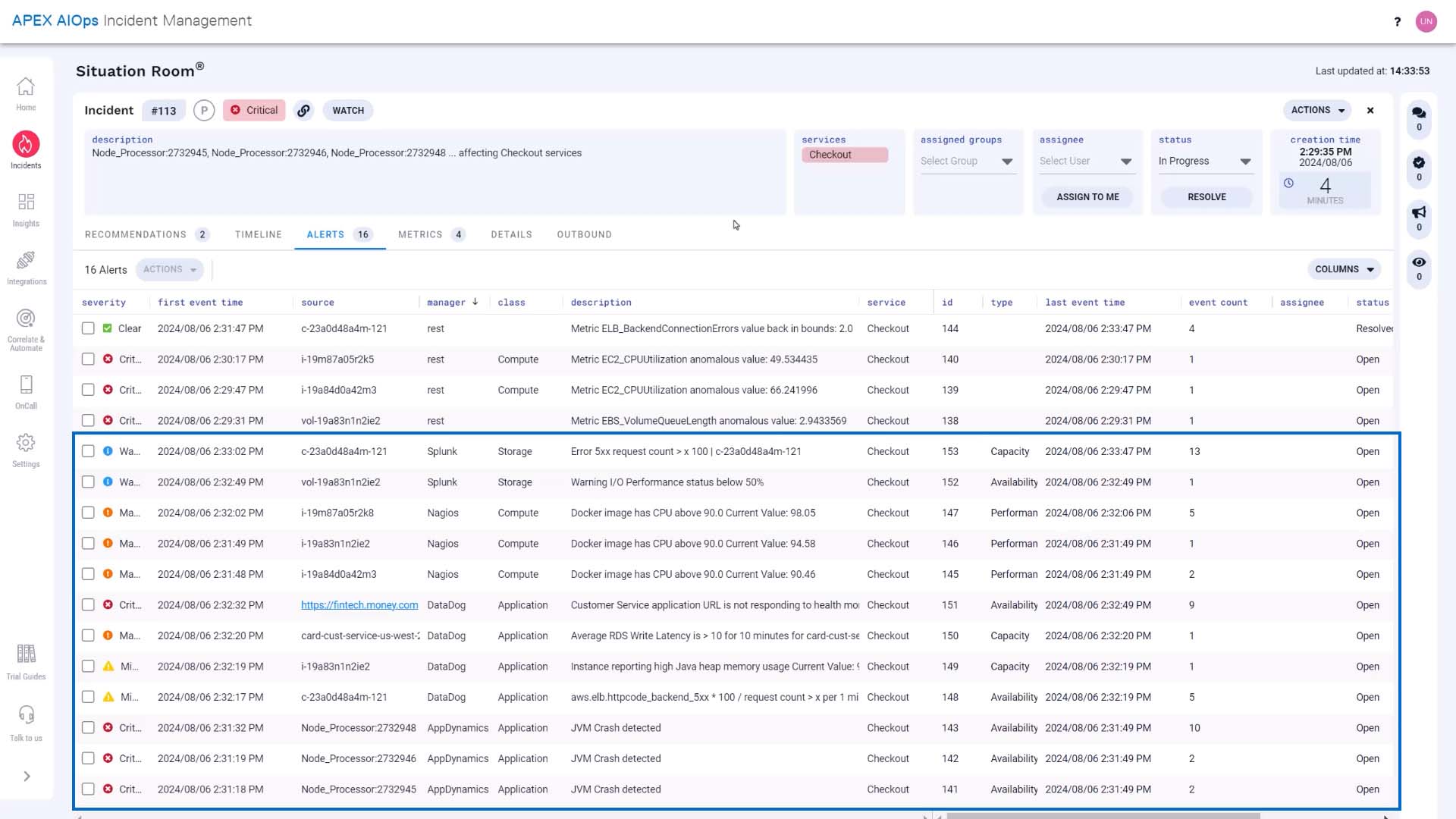
Task: Close the incident with X icon
Action: coord(1370,111)
